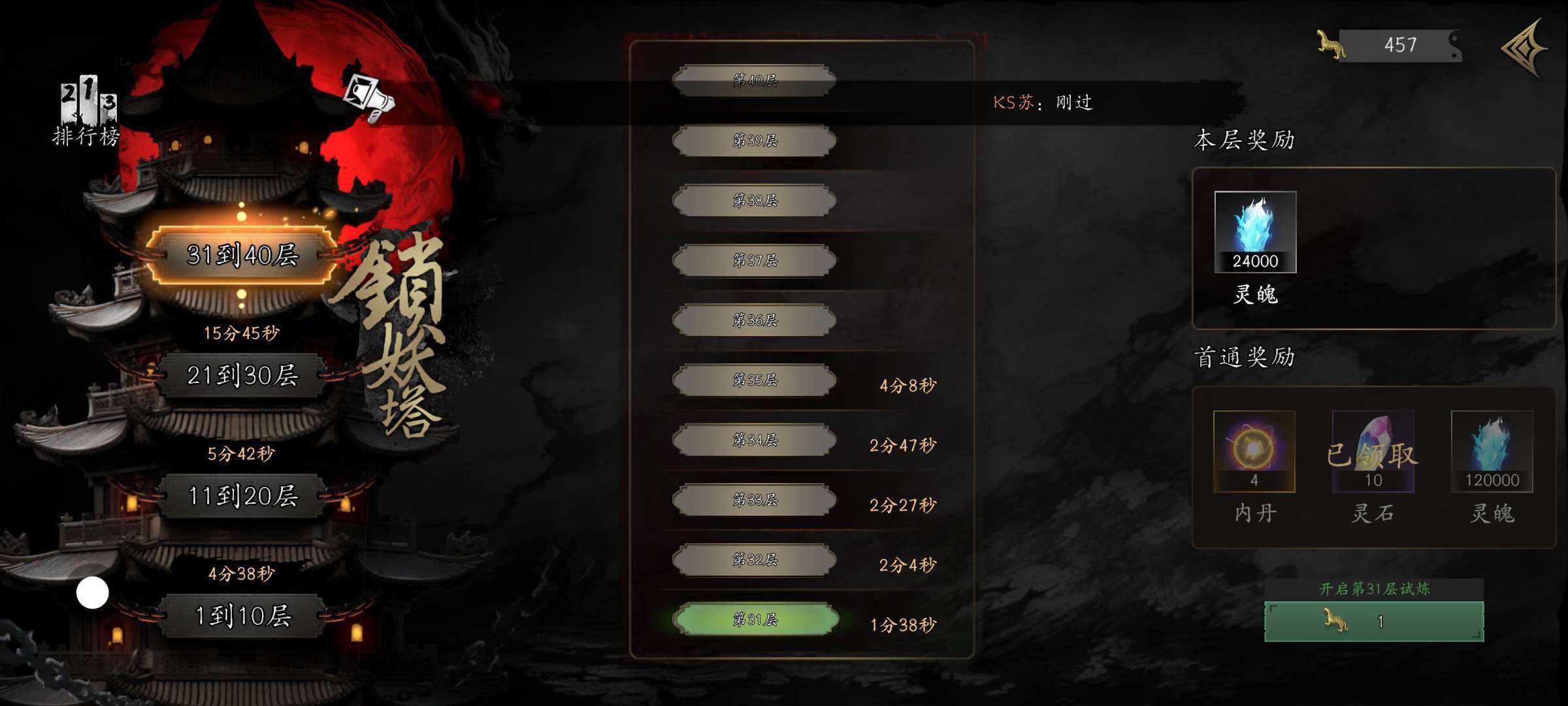Choose floor 第40层 at the top
The image size is (1568, 706).
(x=755, y=80)
